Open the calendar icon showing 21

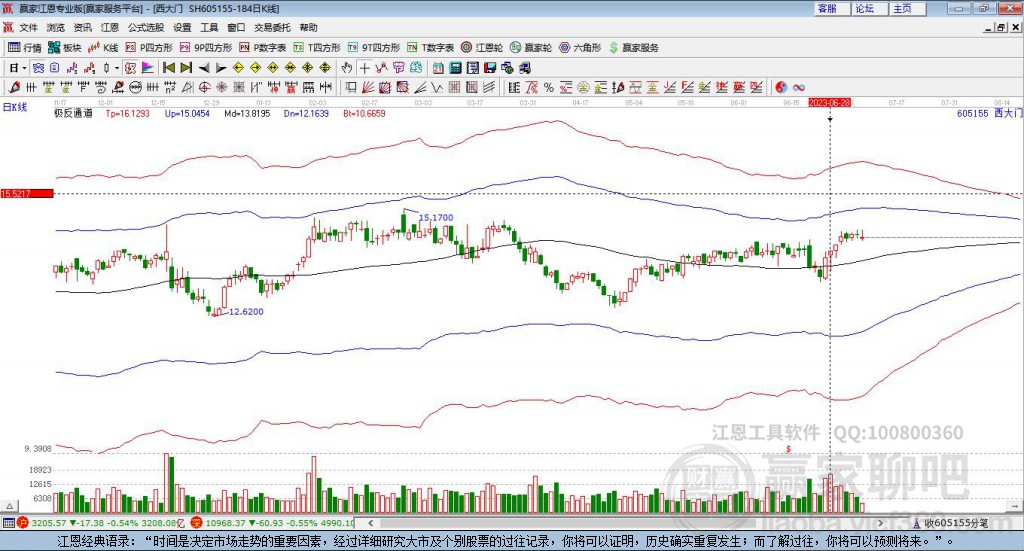pos(438,68)
